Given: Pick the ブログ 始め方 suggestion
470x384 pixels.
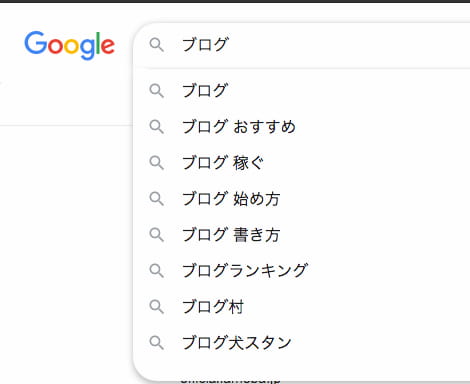Looking at the screenshot, I should [x=302, y=199].
